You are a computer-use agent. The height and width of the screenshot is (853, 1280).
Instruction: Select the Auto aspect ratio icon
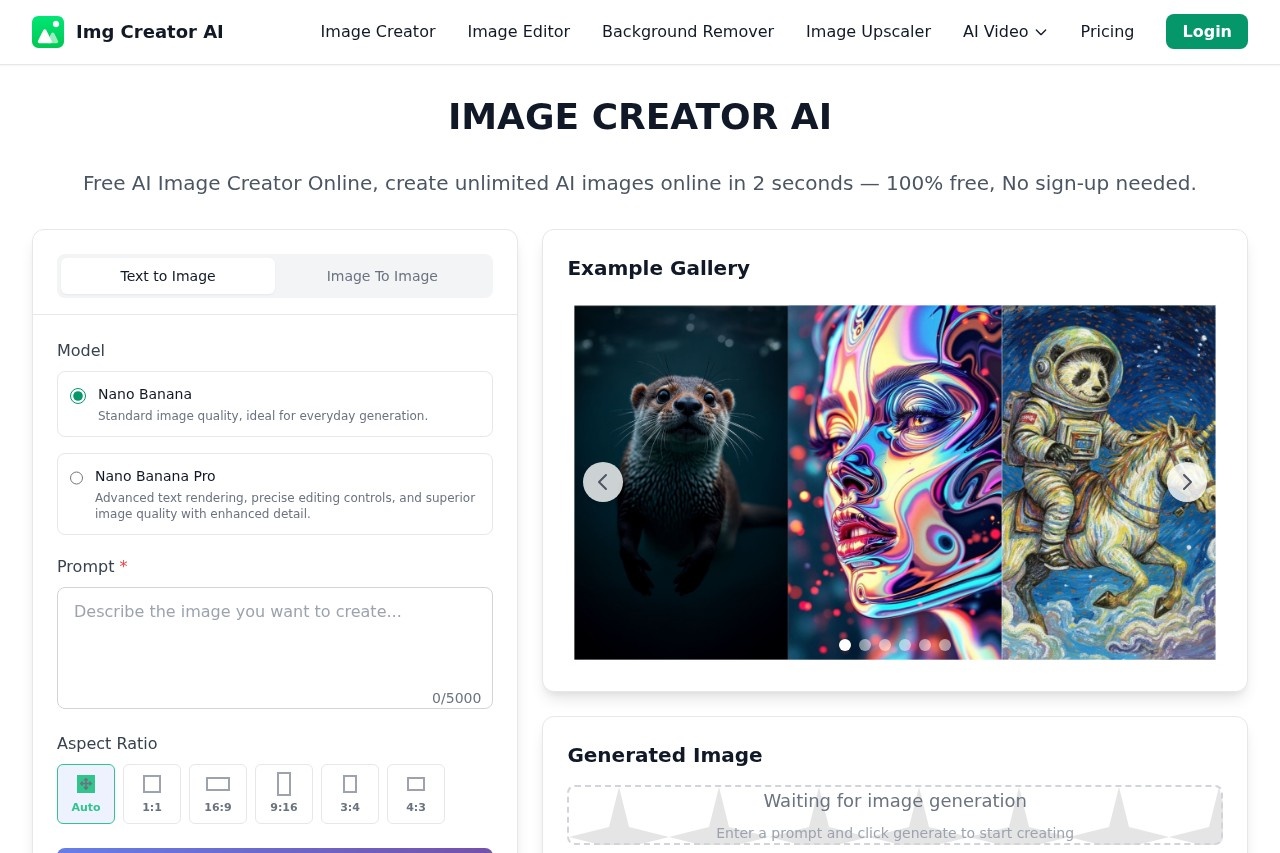tap(86, 793)
